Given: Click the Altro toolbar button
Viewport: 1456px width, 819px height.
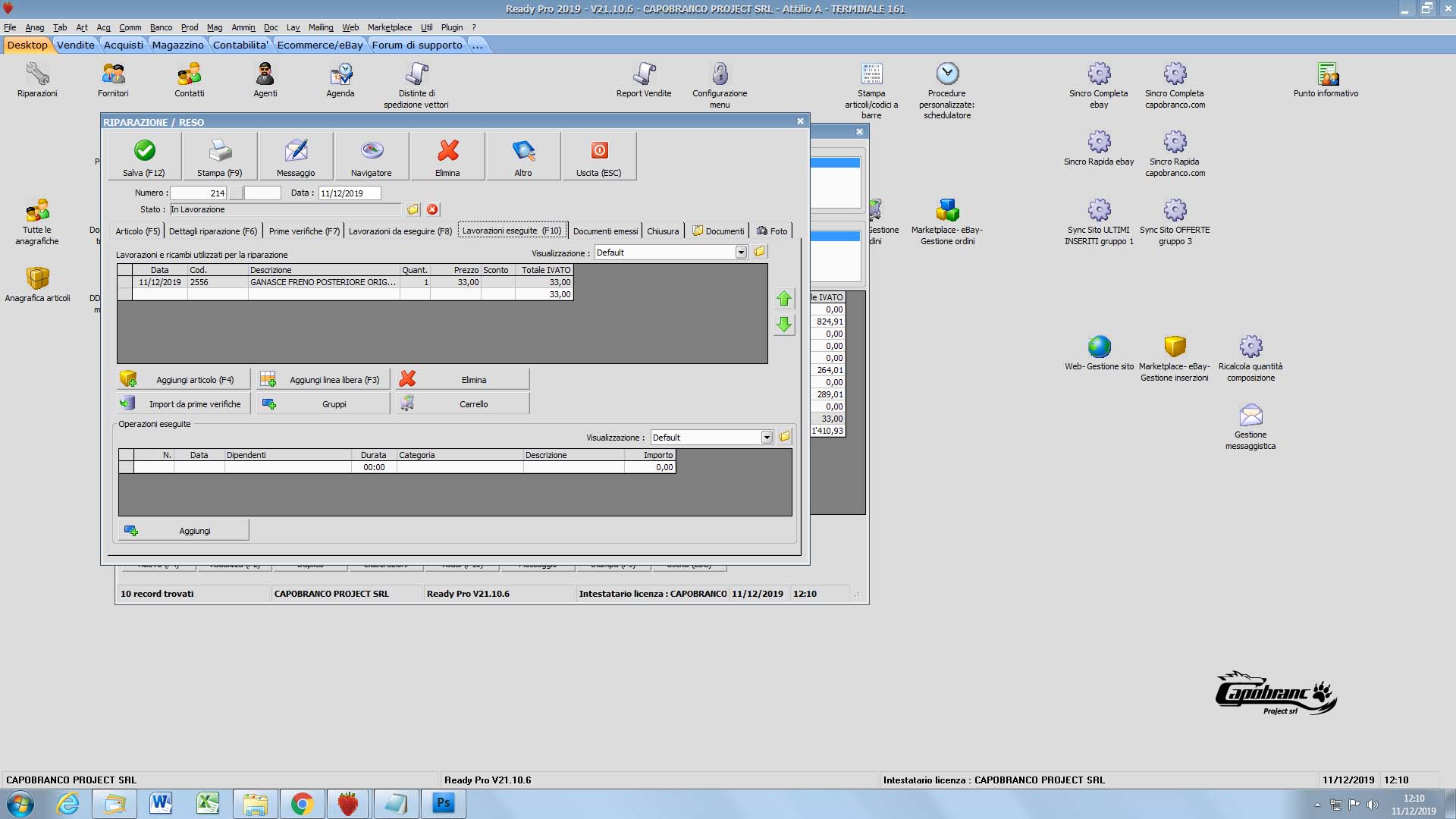Looking at the screenshot, I should (x=523, y=156).
